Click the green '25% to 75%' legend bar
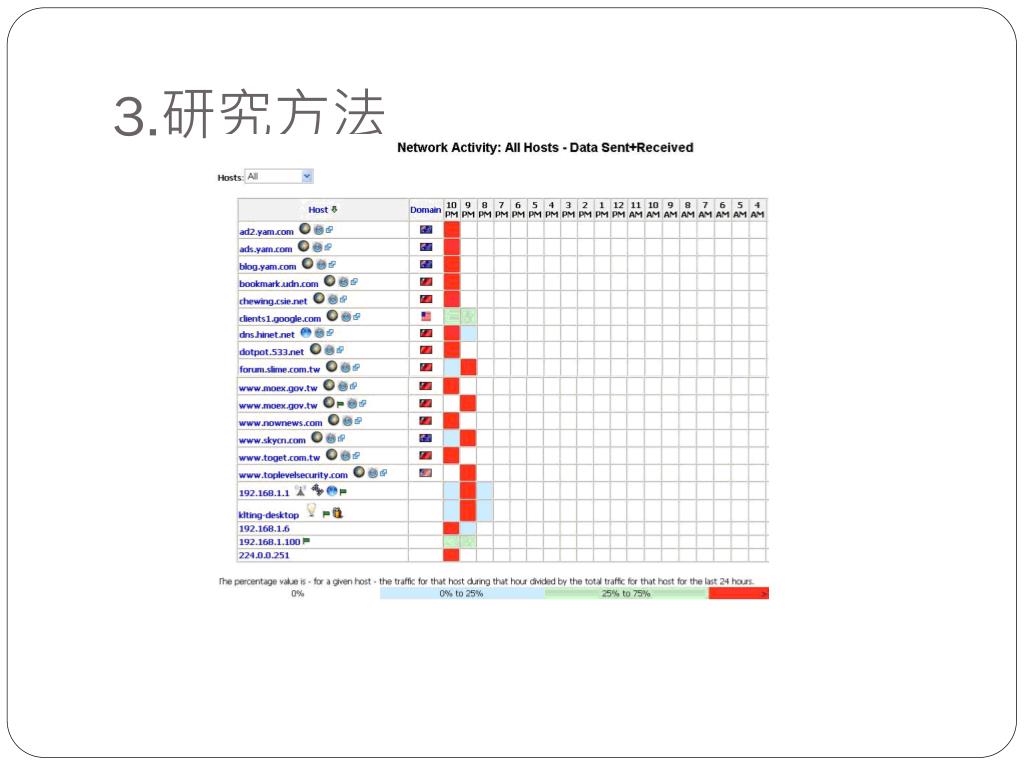Image resolution: width=1024 pixels, height=768 pixels. click(626, 594)
